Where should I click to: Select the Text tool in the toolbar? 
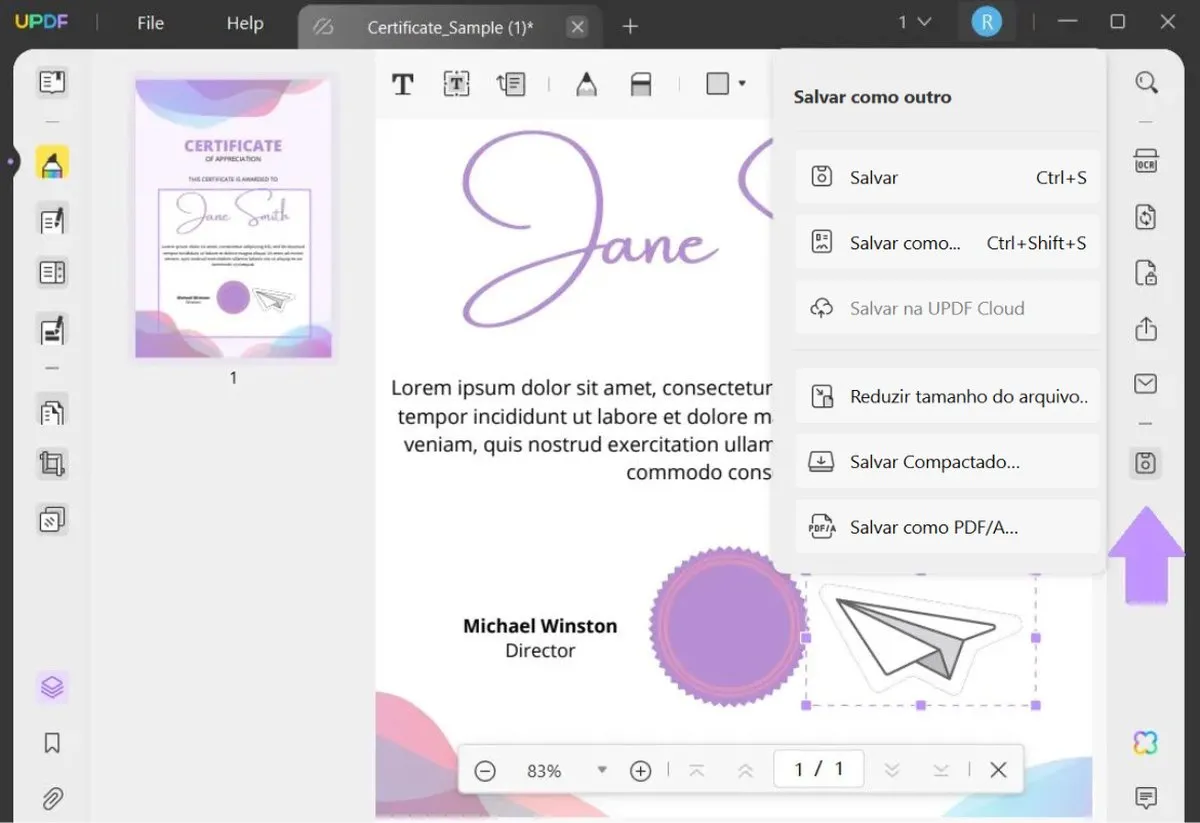[x=403, y=84]
